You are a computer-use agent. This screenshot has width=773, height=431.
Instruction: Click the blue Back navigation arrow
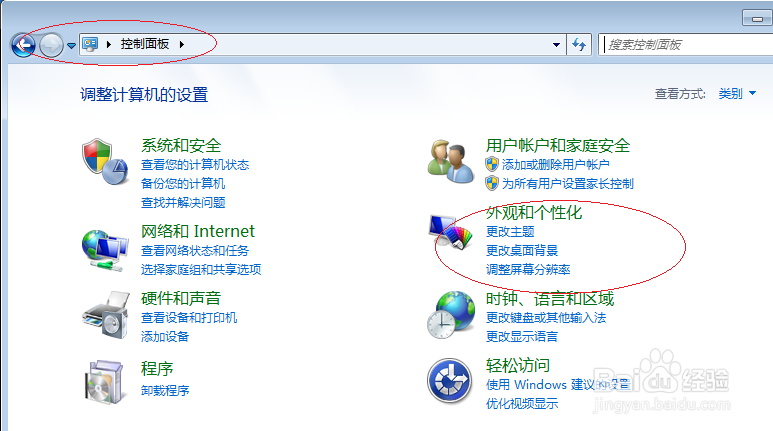23,45
